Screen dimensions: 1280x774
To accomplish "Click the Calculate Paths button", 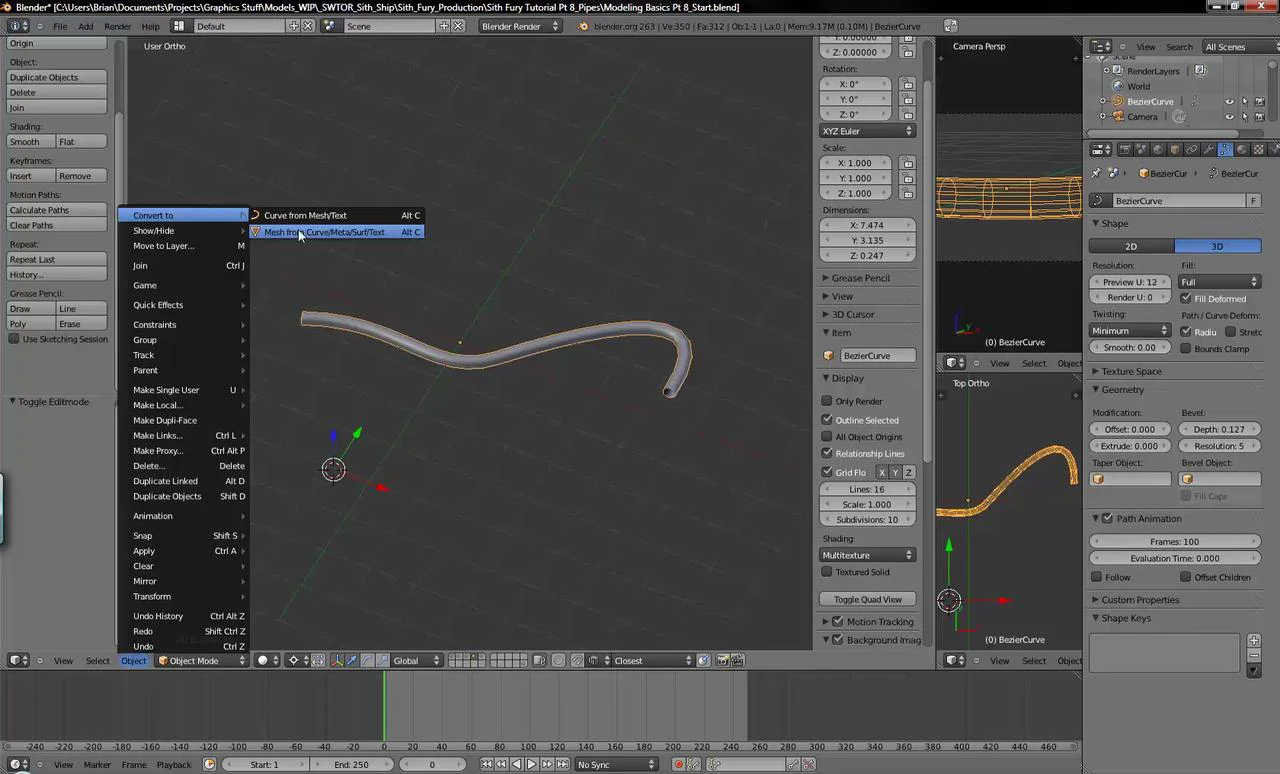I will [57, 210].
